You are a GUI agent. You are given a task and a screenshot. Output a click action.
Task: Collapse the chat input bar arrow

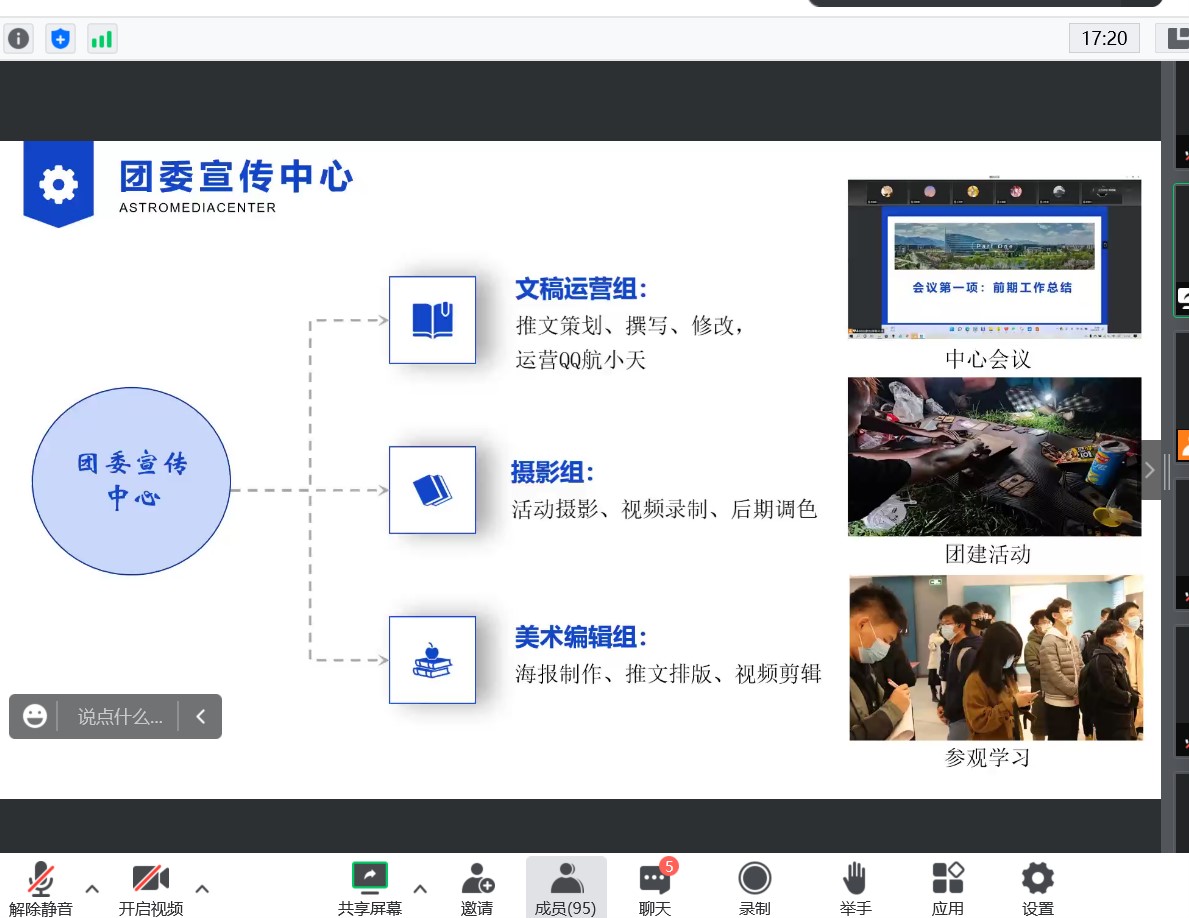[x=200, y=717]
